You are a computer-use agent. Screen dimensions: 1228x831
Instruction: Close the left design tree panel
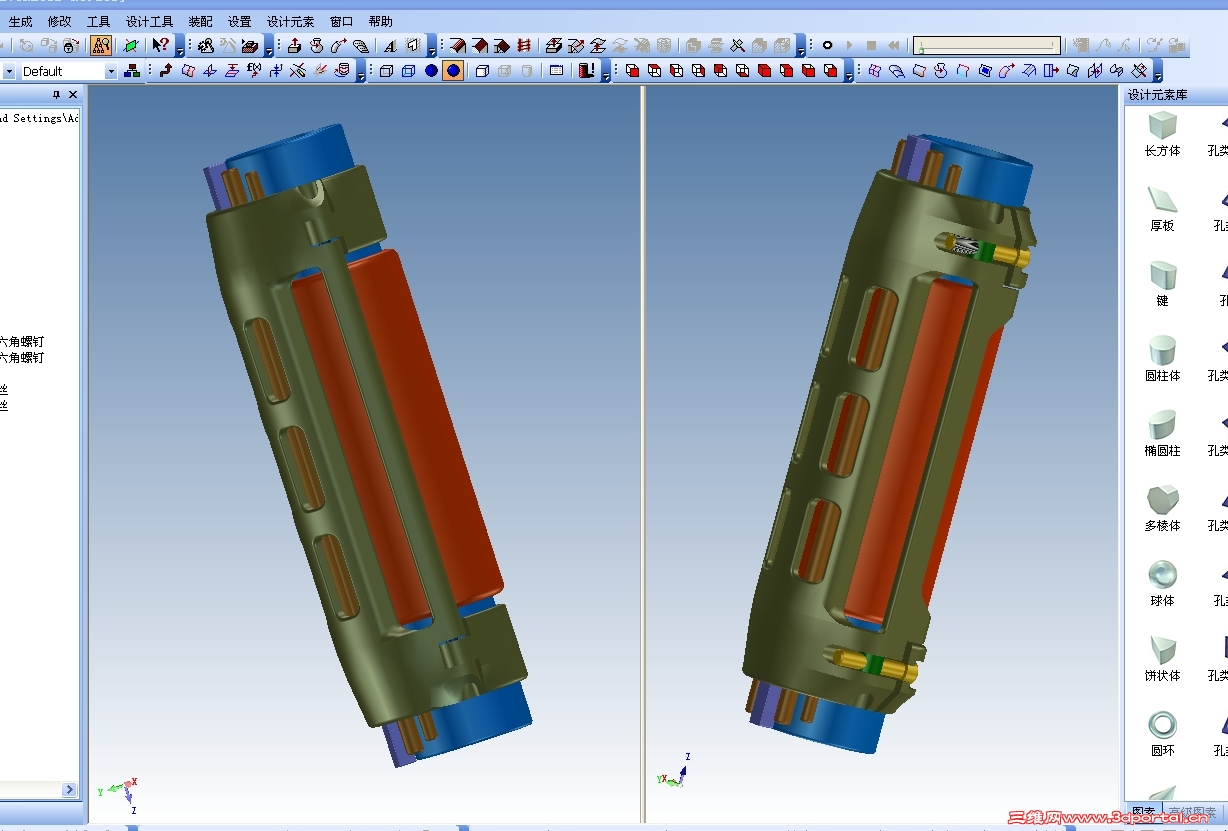point(72,95)
